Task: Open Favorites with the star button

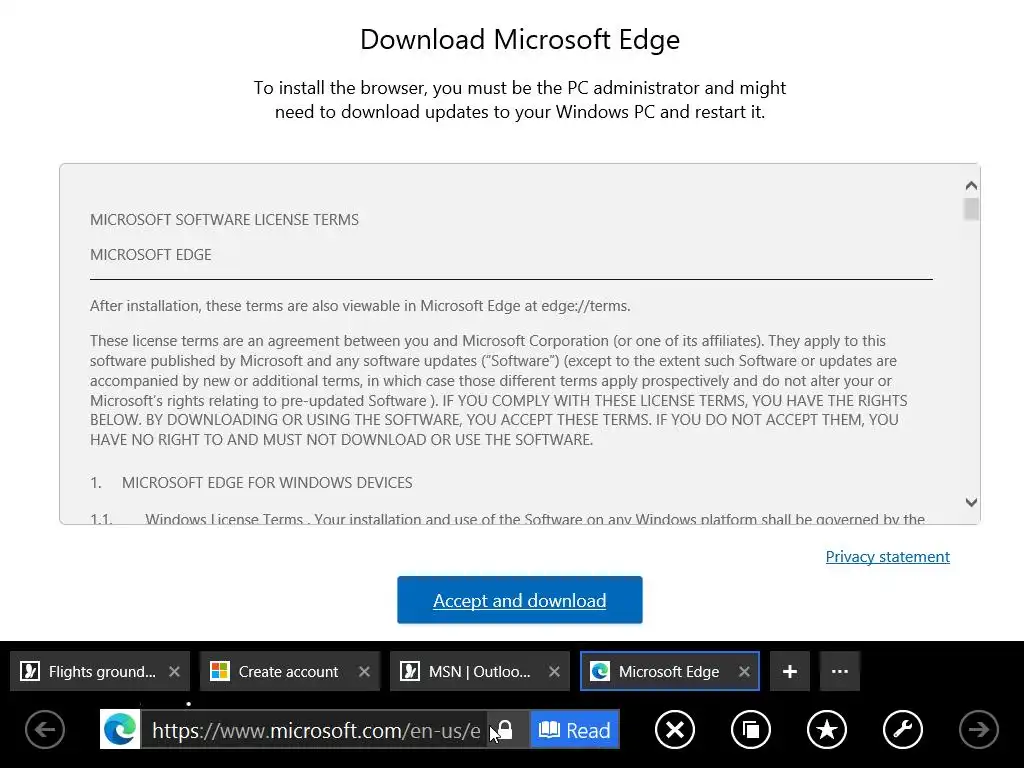Action: pyautogui.click(x=827, y=729)
